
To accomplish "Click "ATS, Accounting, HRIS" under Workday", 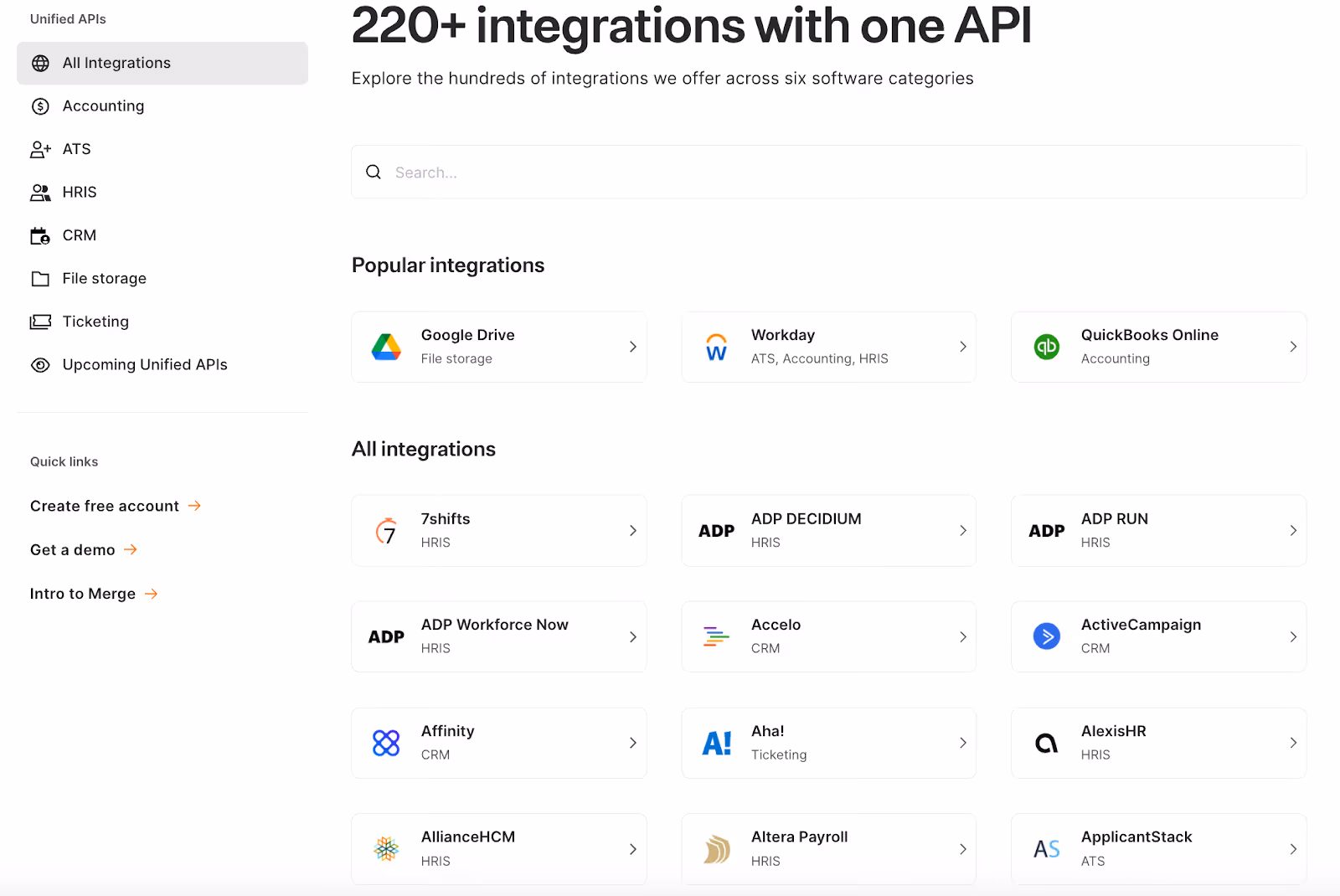I will pos(820,358).
